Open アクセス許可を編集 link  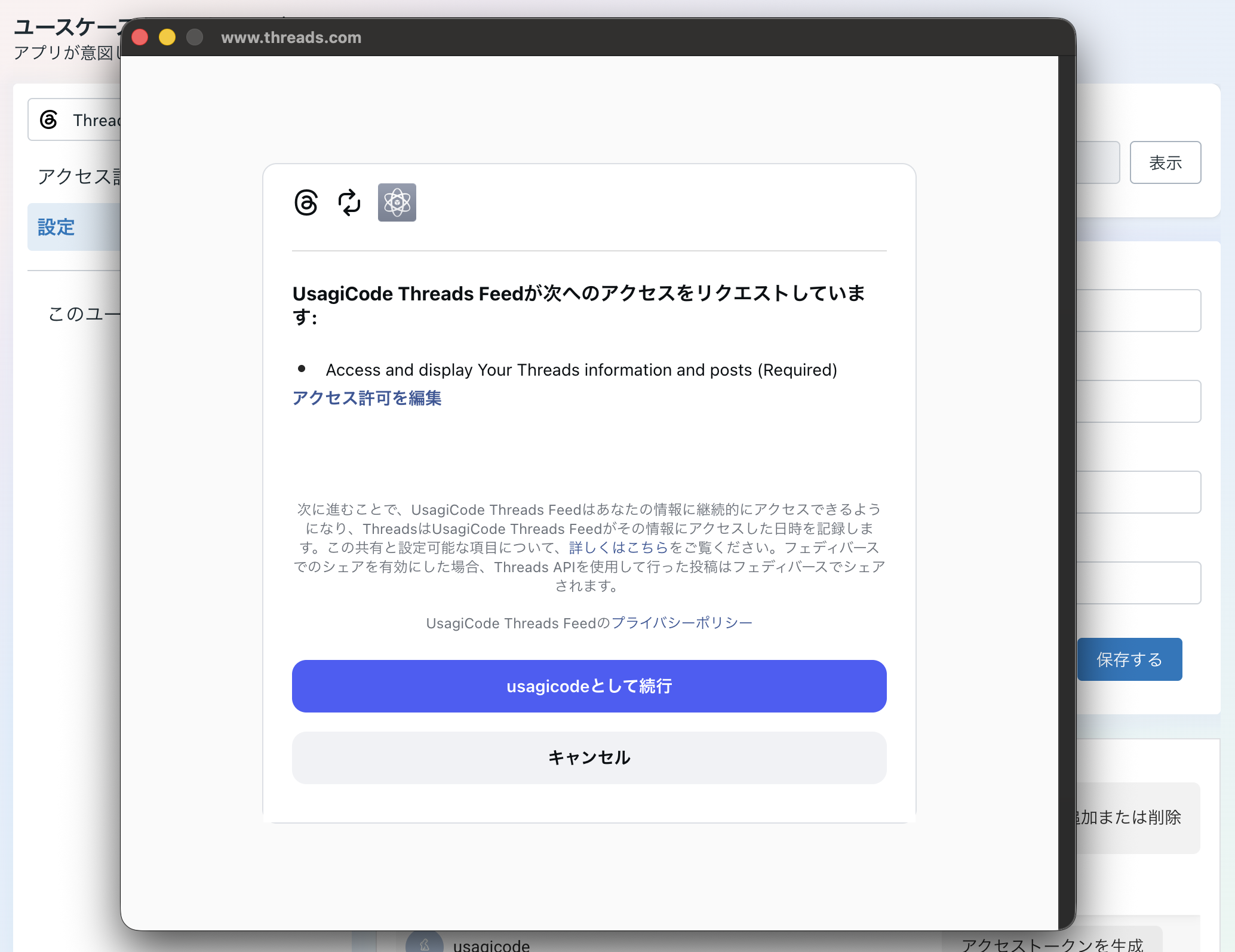367,398
